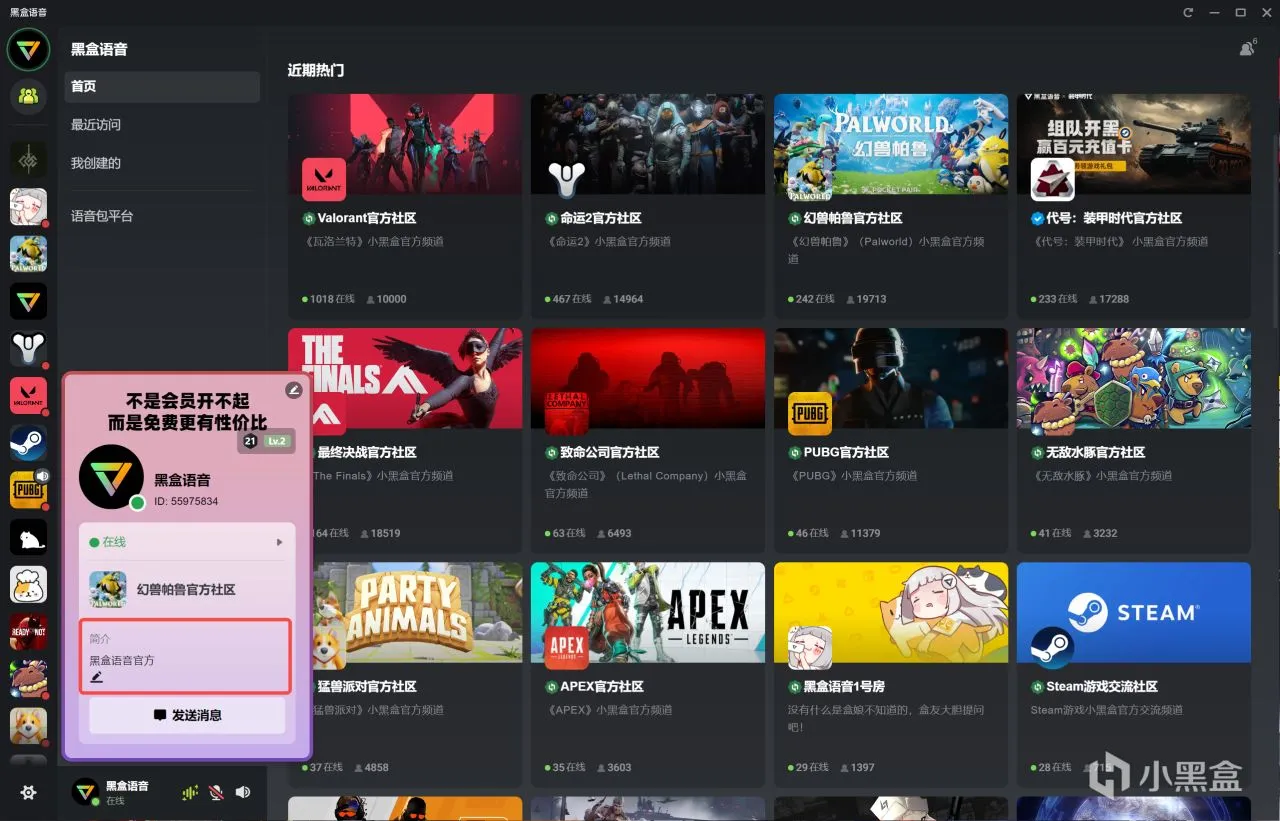Expand the 在线 status selector
This screenshot has height=821, width=1280.
click(x=187, y=542)
